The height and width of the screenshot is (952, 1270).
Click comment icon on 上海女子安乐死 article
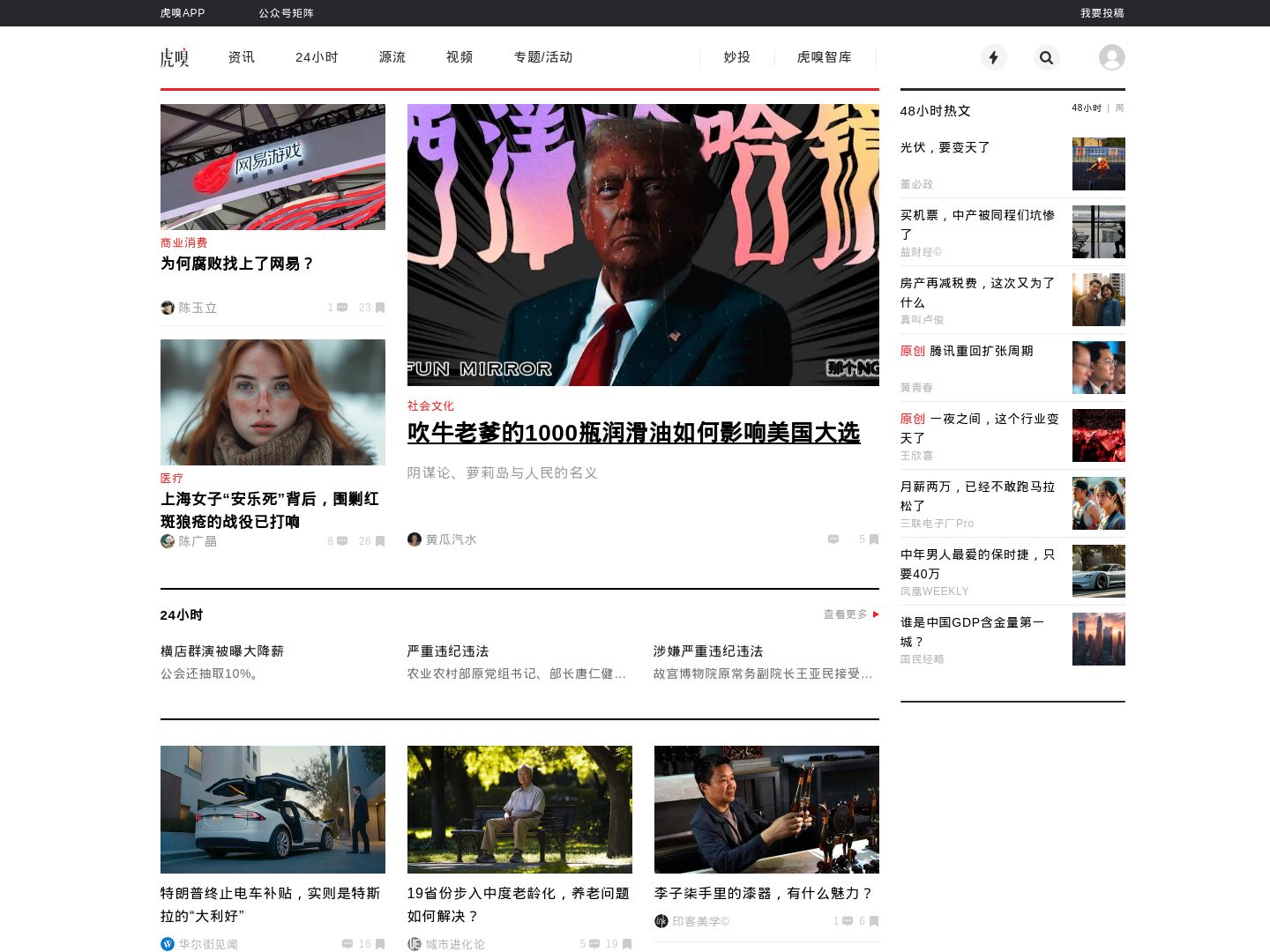342,541
